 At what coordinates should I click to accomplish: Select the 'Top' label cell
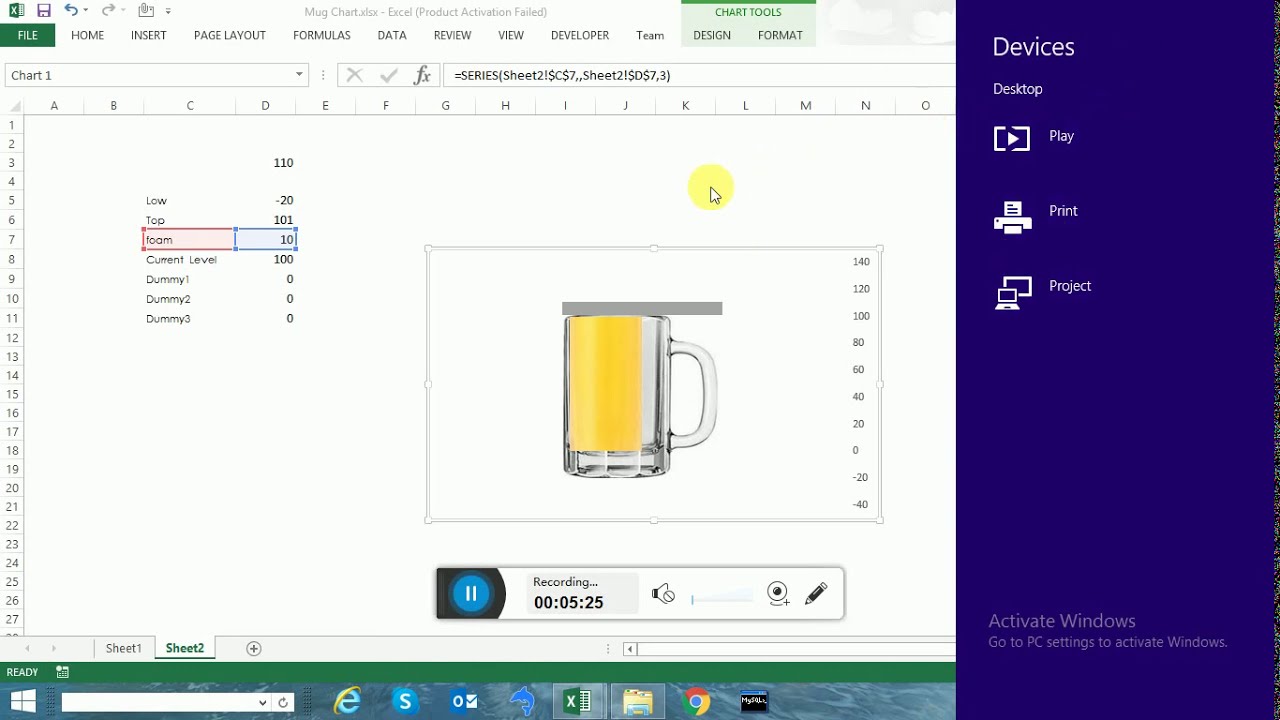(189, 220)
